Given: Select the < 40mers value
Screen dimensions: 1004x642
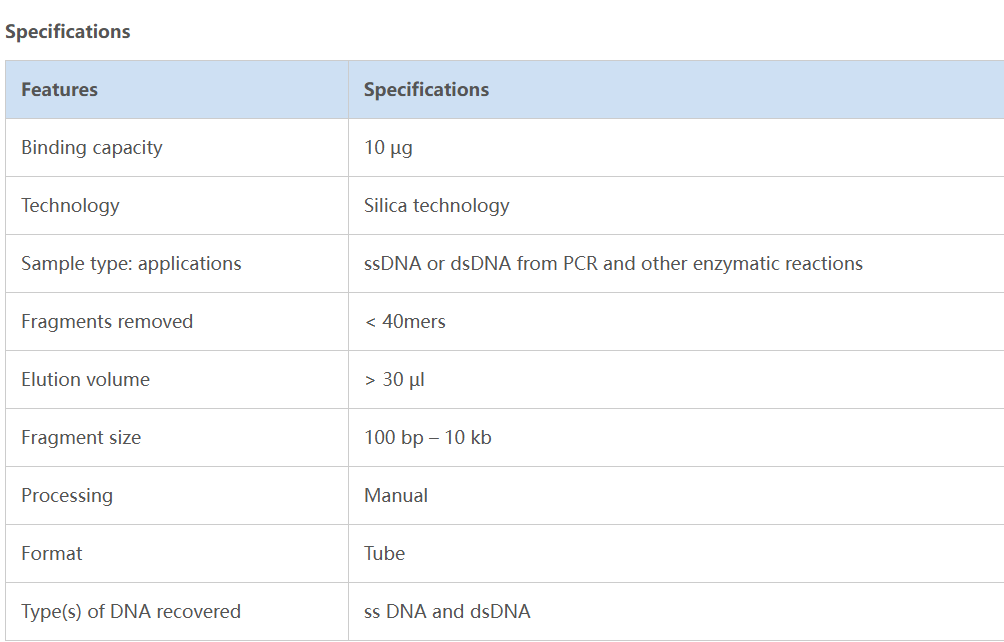Looking at the screenshot, I should pos(405,321).
